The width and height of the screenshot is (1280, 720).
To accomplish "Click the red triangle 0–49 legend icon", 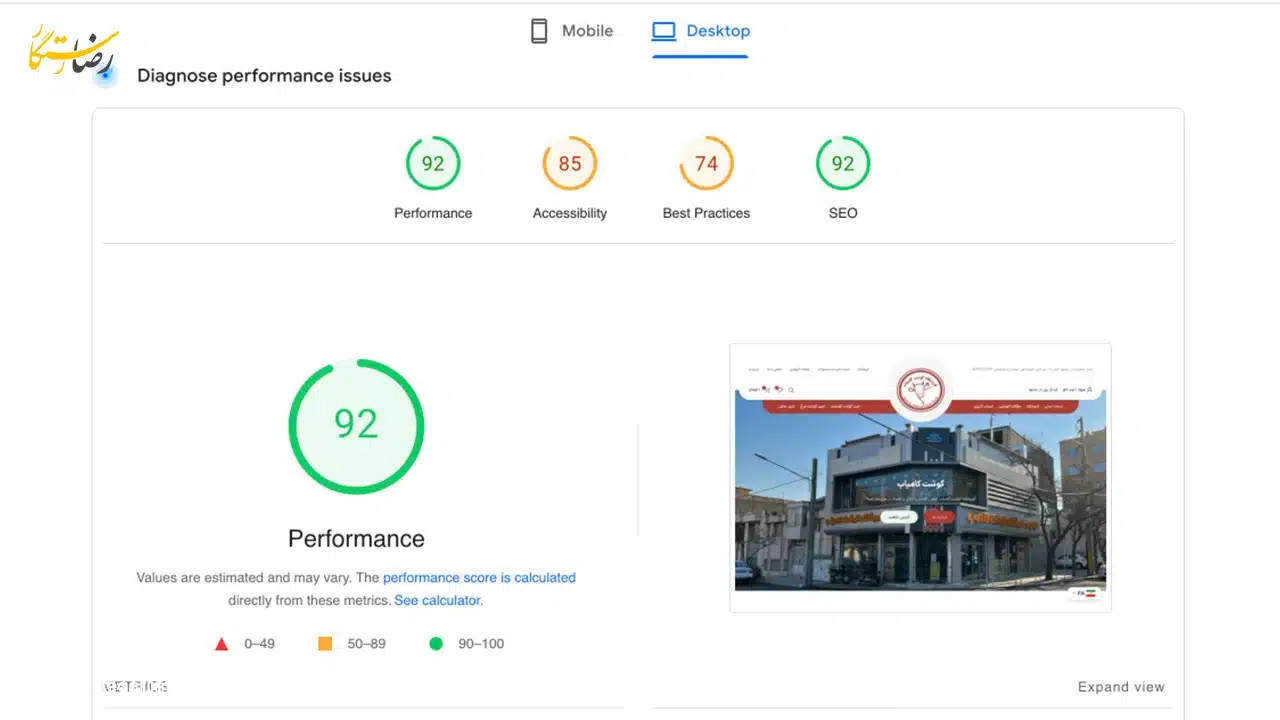I will [x=222, y=644].
